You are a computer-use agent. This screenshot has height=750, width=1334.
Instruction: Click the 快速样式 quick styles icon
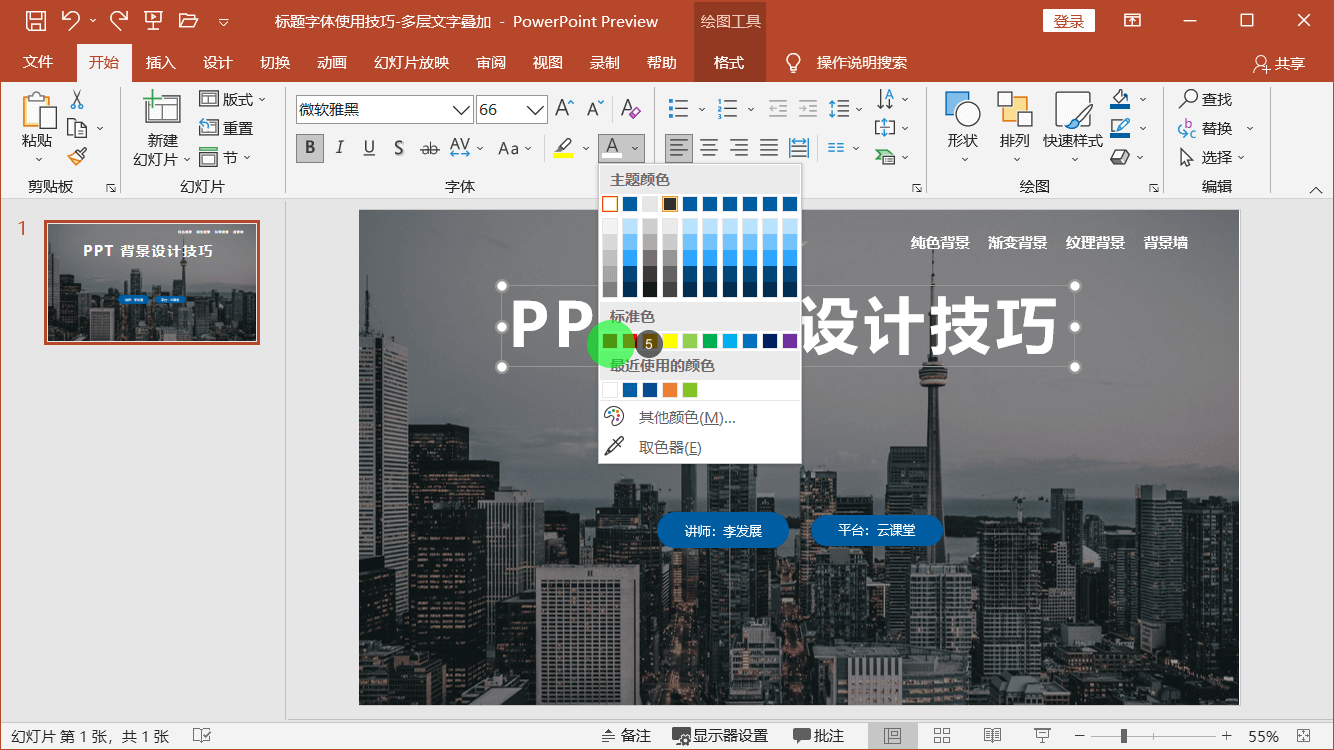[1072, 110]
